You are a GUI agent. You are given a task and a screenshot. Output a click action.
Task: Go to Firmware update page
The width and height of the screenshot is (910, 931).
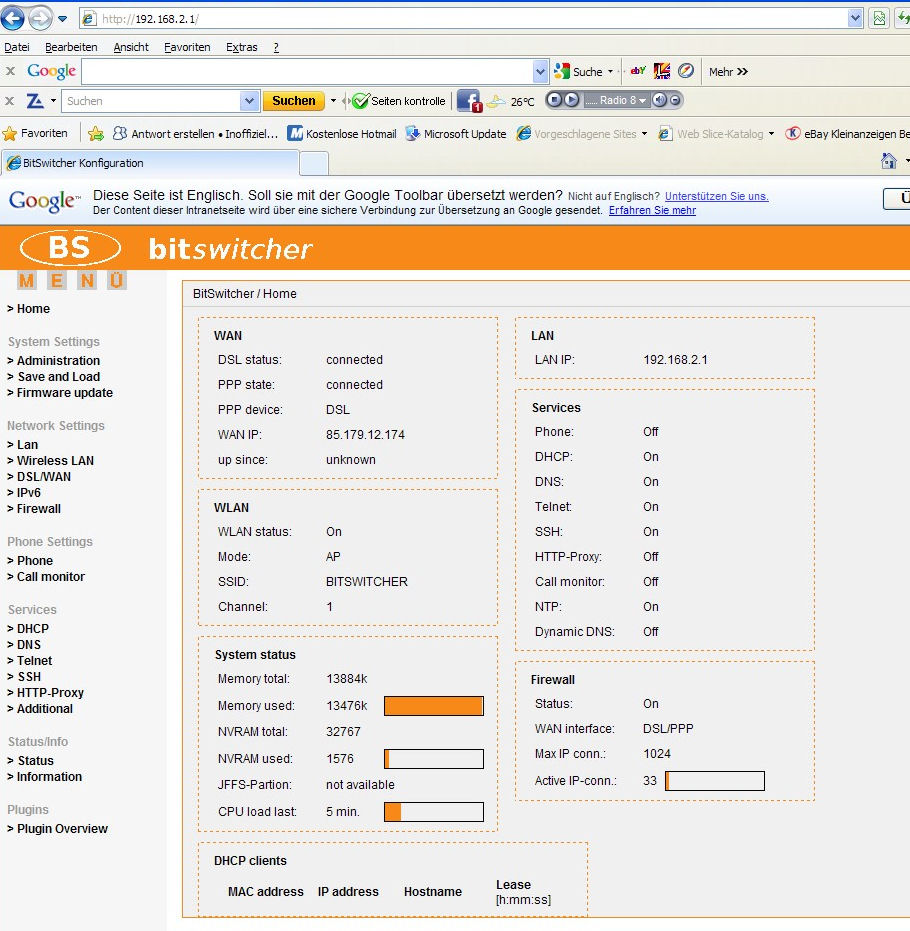tap(64, 393)
